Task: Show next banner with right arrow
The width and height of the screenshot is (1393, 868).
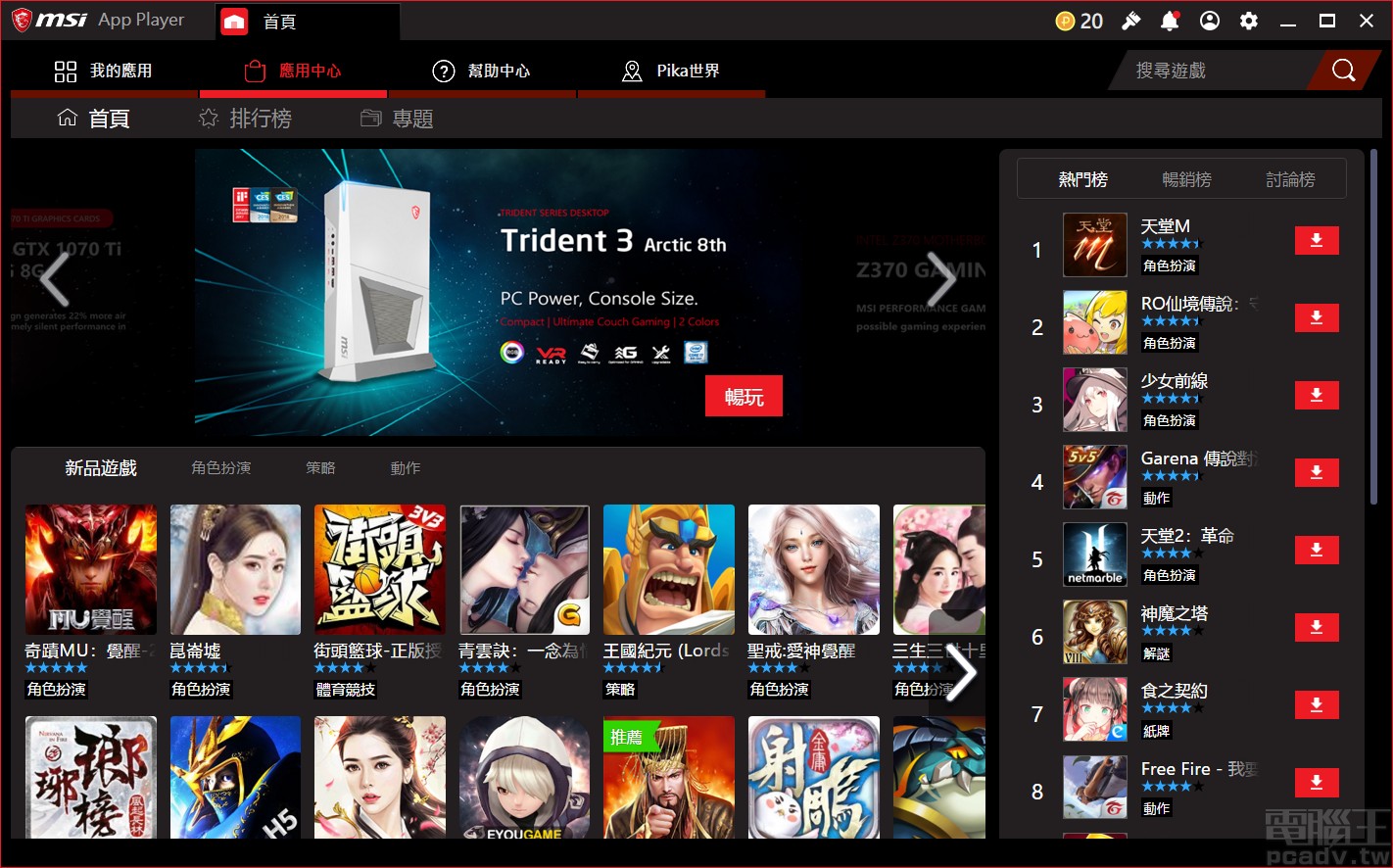Action: [940, 279]
